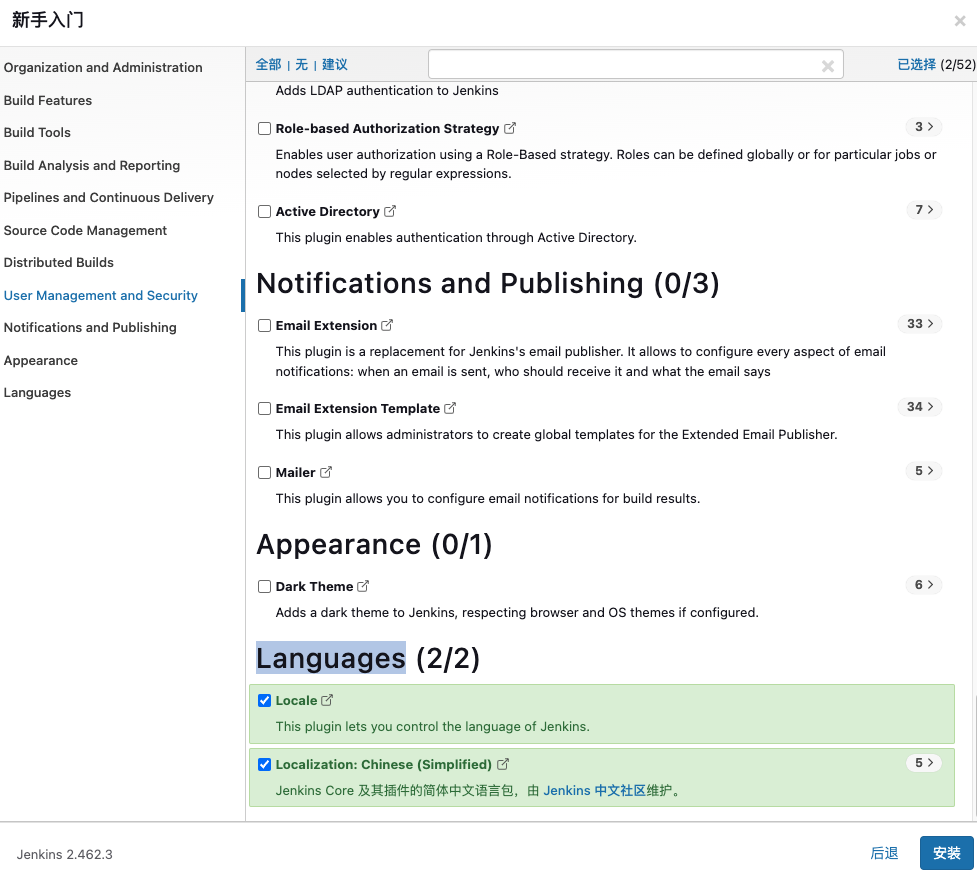Tick the Dark Theme plugin checkbox
This screenshot has width=977, height=878.
tap(264, 587)
